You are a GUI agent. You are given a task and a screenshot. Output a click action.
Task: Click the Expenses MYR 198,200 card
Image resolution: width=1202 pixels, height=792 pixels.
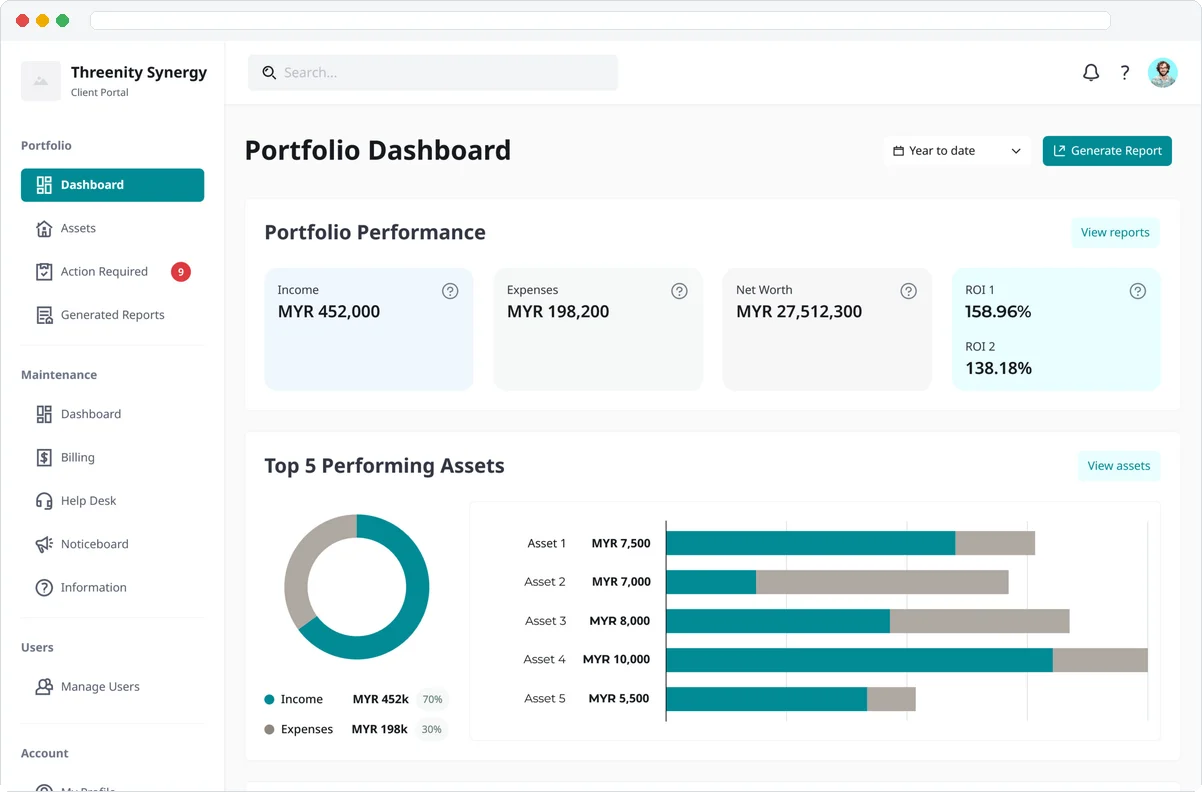point(598,329)
